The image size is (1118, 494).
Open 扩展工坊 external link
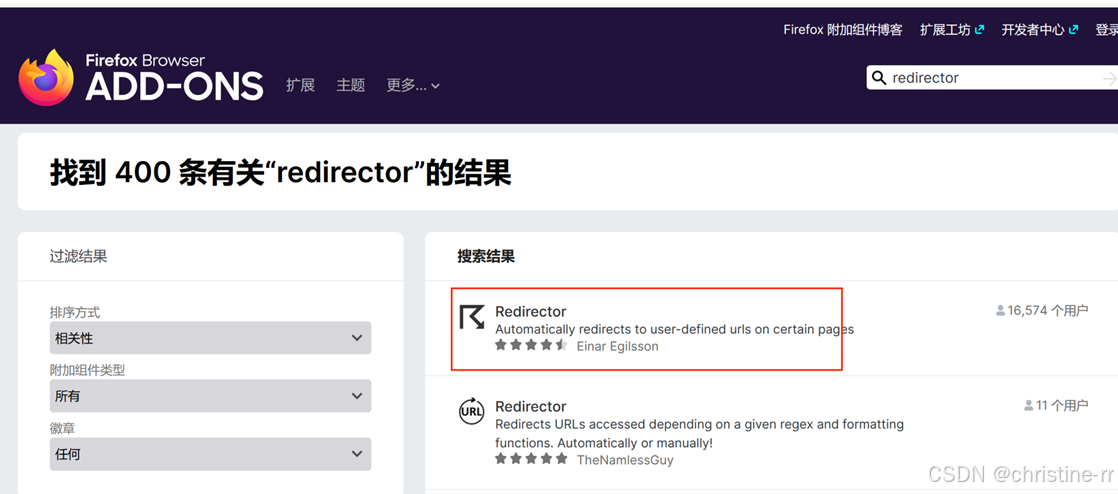coord(952,30)
